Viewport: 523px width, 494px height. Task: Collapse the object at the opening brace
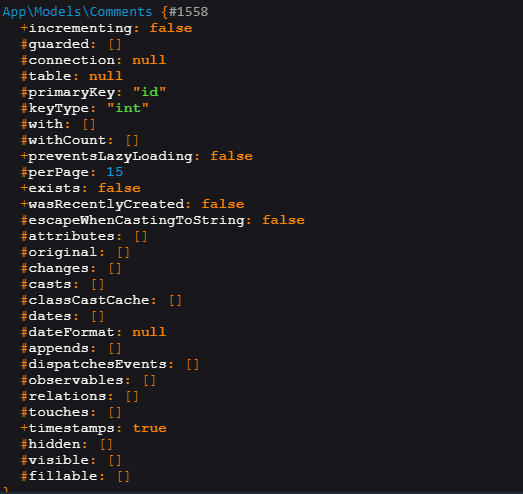[164, 12]
